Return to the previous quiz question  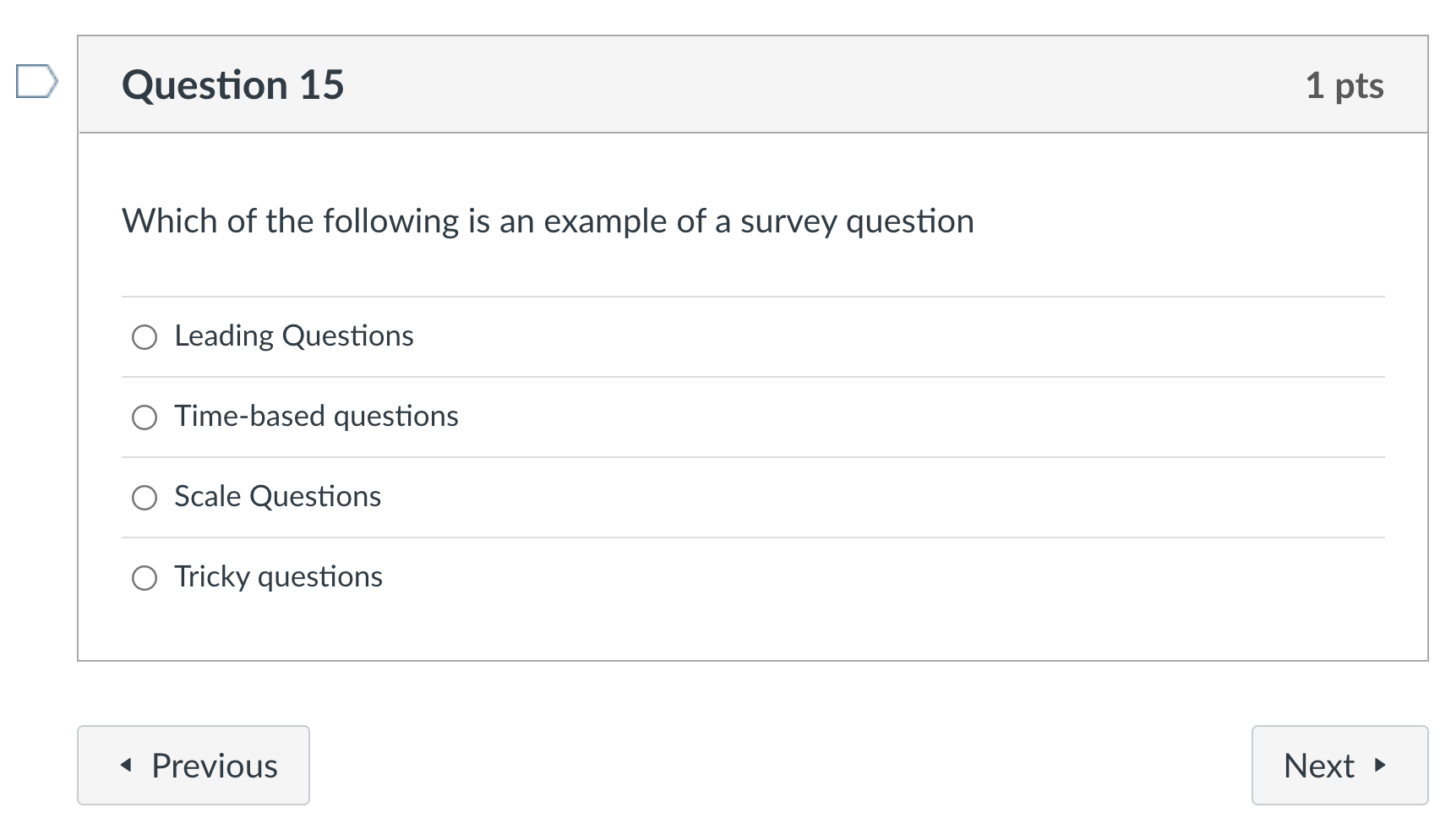click(193, 765)
